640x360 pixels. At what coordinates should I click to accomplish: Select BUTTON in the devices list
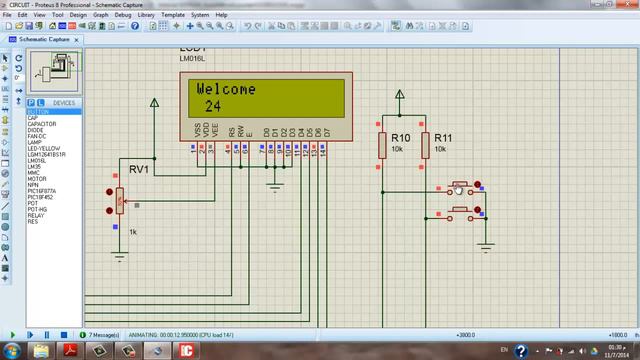pyautogui.click(x=54, y=112)
